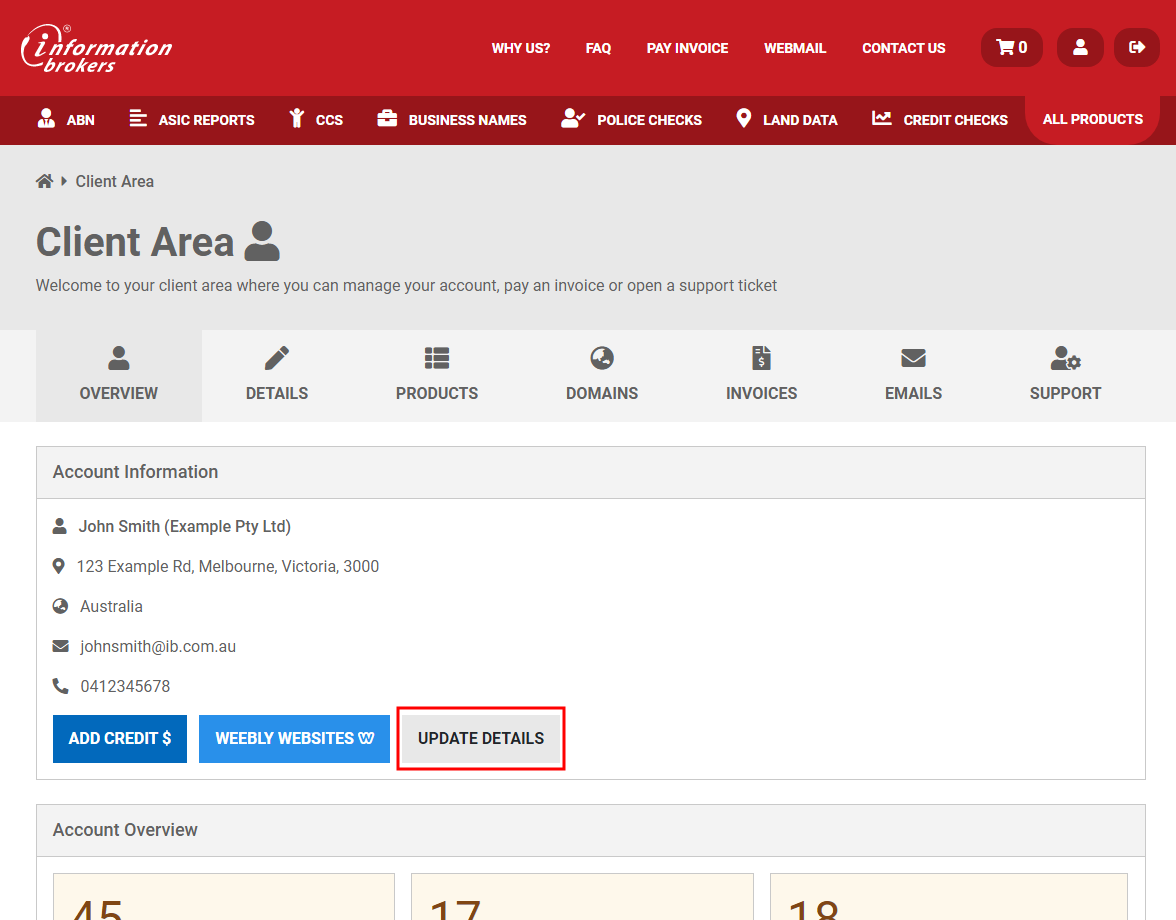This screenshot has height=920, width=1176.
Task: Open ASIC Reports in navigation bar
Action: 192,120
